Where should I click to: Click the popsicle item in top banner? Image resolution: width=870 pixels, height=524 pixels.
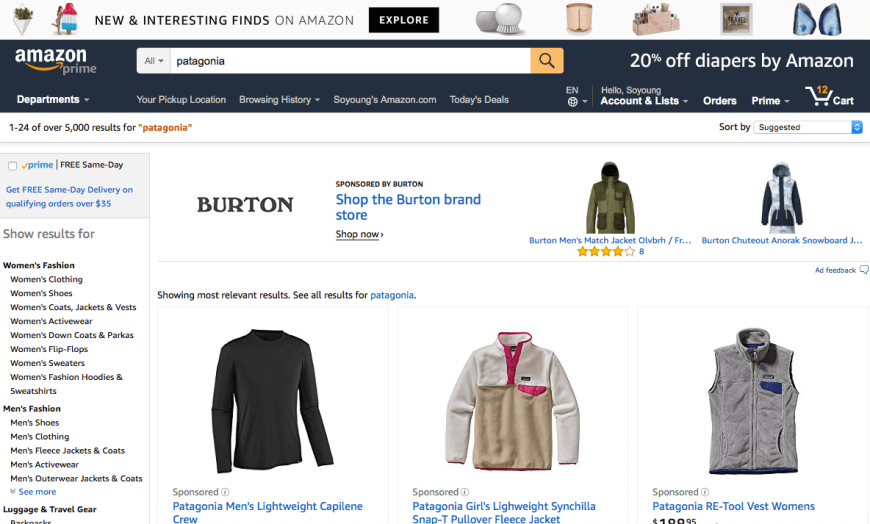coord(65,19)
